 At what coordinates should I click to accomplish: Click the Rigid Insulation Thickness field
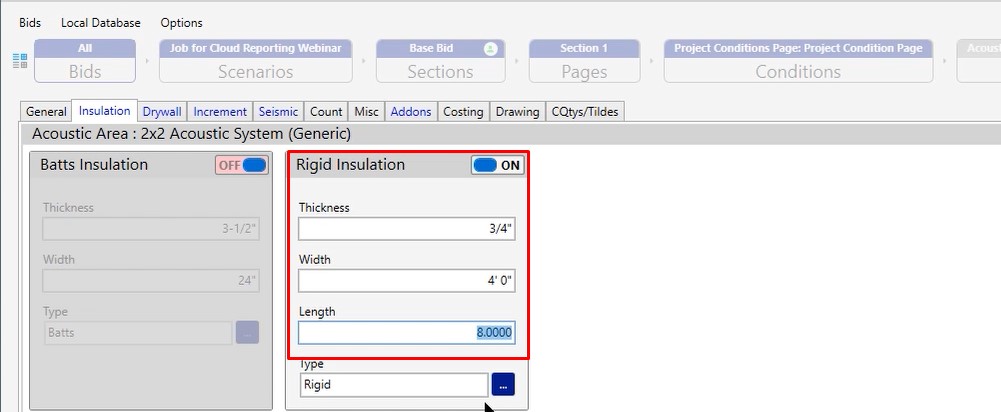coord(406,228)
